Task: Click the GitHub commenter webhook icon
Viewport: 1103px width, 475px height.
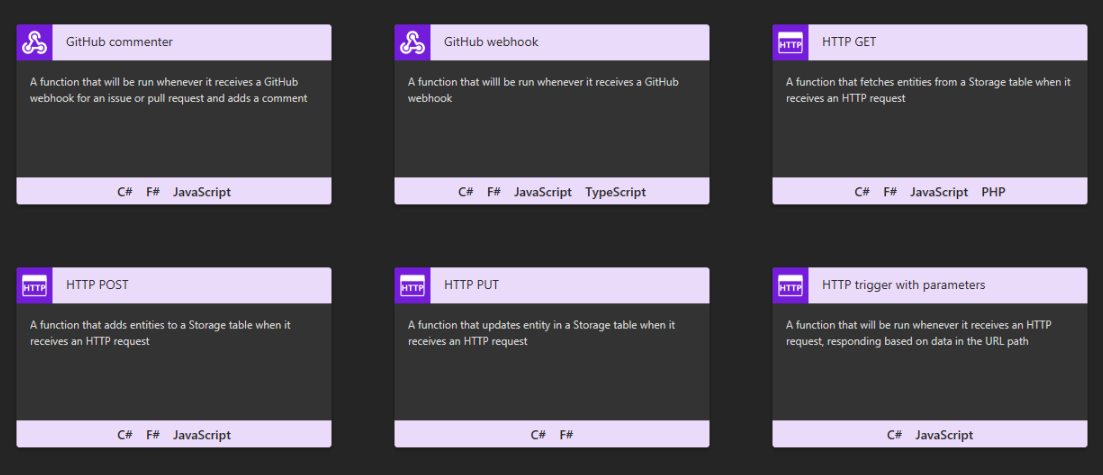Action: [x=35, y=43]
